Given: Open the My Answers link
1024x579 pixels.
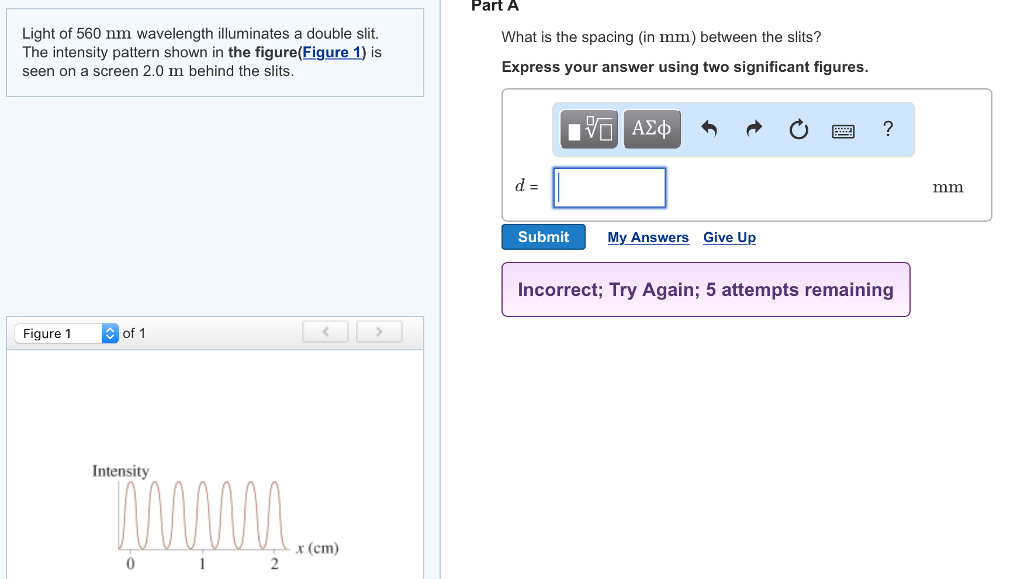Looking at the screenshot, I should tap(648, 237).
